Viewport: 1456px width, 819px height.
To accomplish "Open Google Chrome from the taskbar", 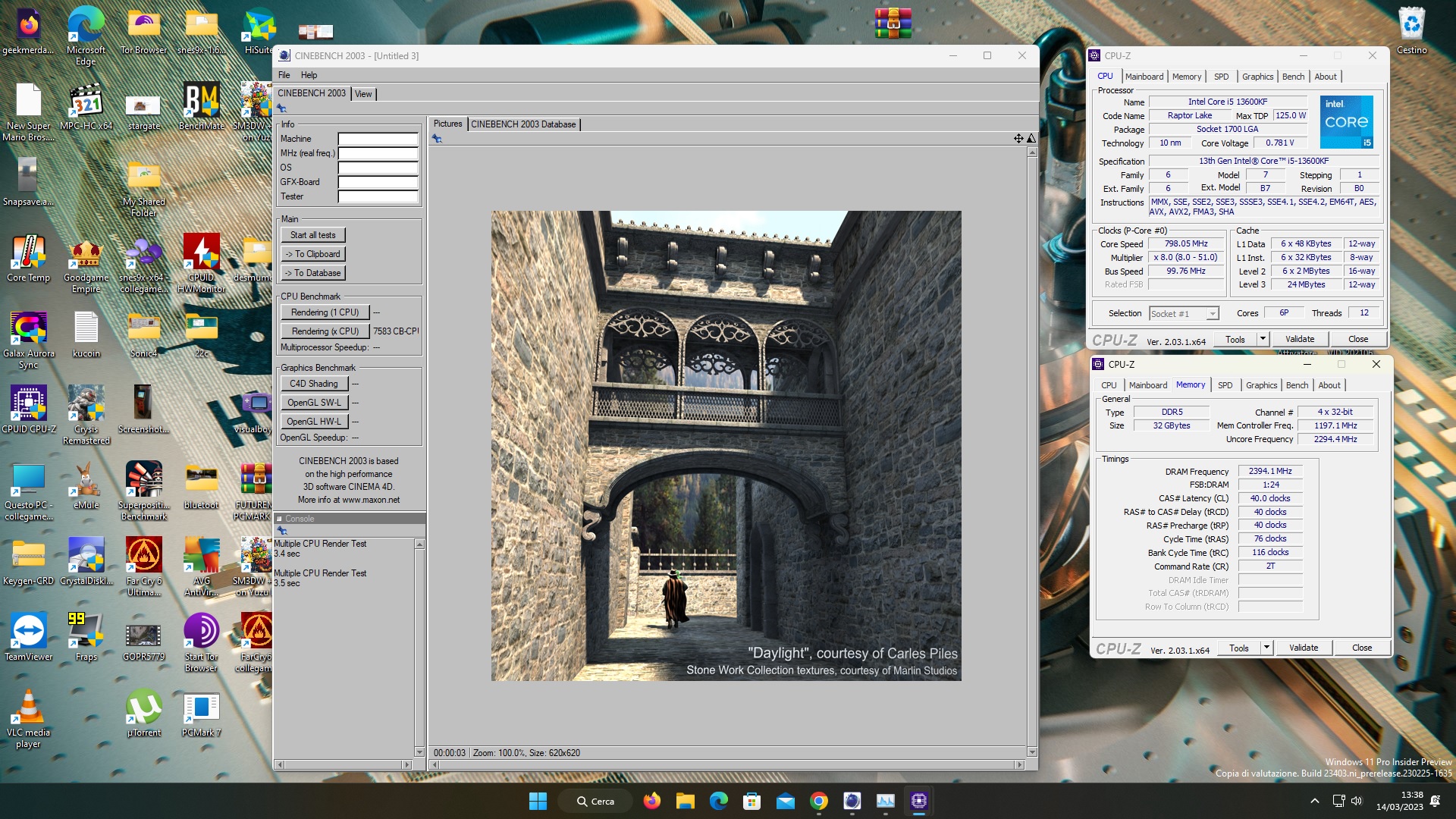I will (818, 801).
